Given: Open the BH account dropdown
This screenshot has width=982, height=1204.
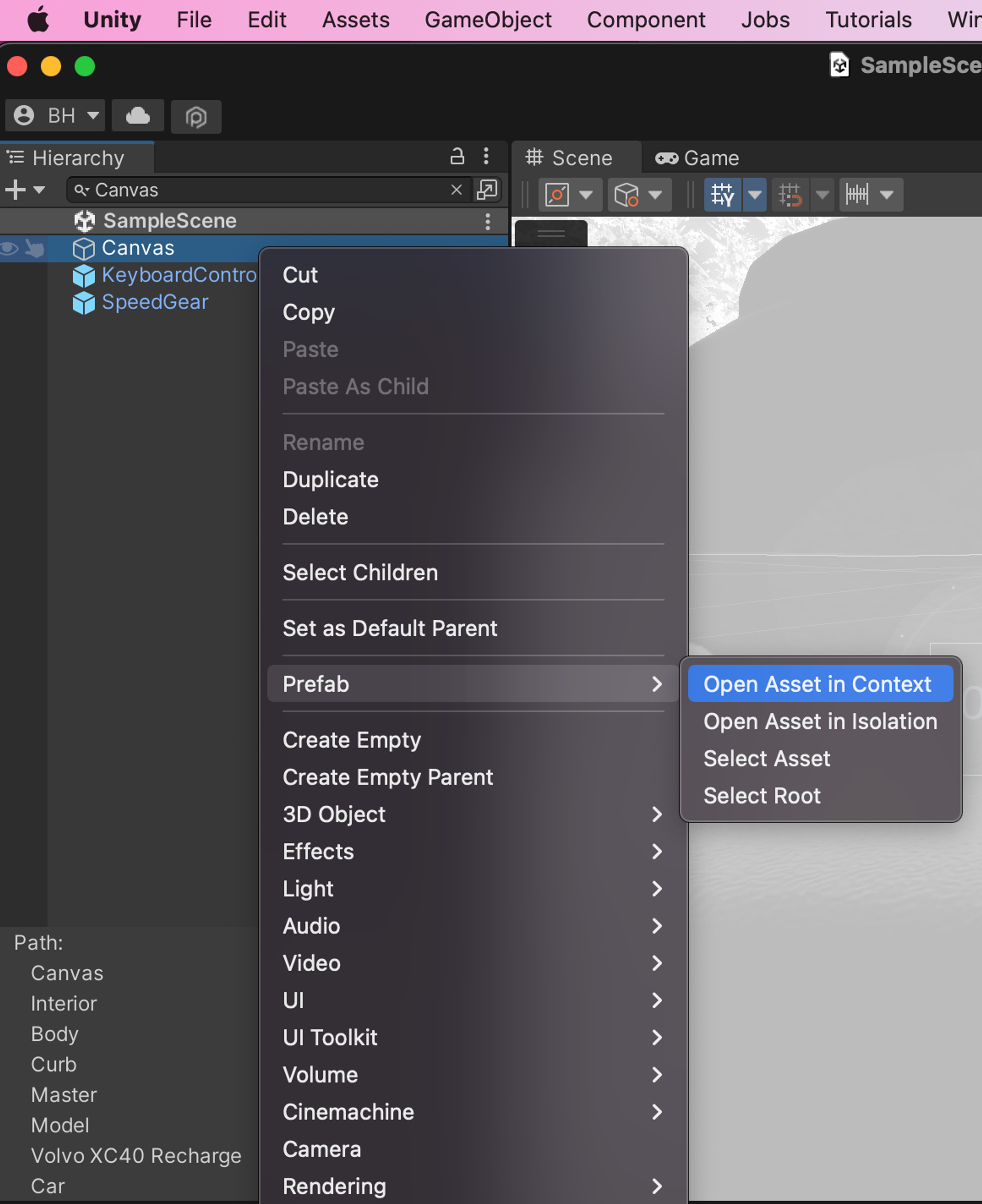Looking at the screenshot, I should pyautogui.click(x=55, y=116).
